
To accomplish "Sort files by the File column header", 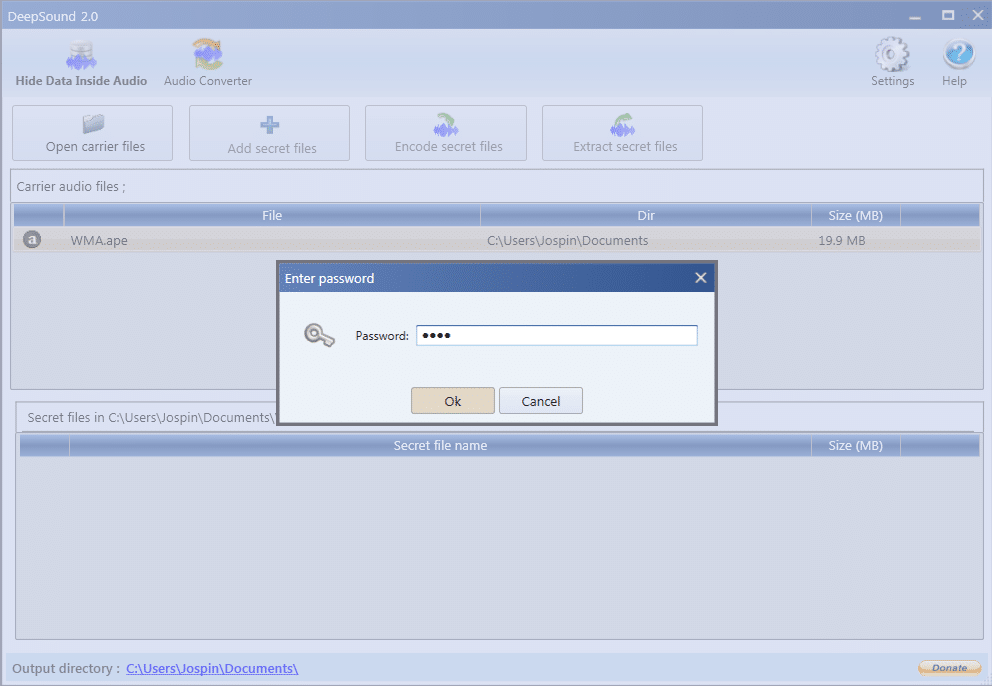I will [271, 214].
